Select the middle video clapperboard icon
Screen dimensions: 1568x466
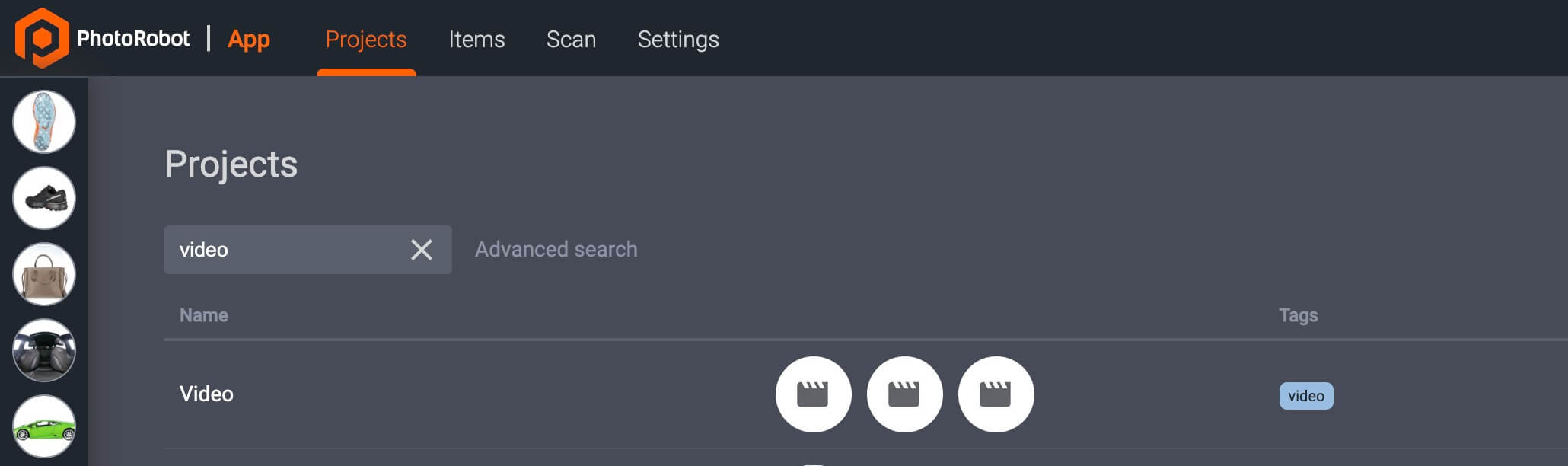[x=904, y=394]
